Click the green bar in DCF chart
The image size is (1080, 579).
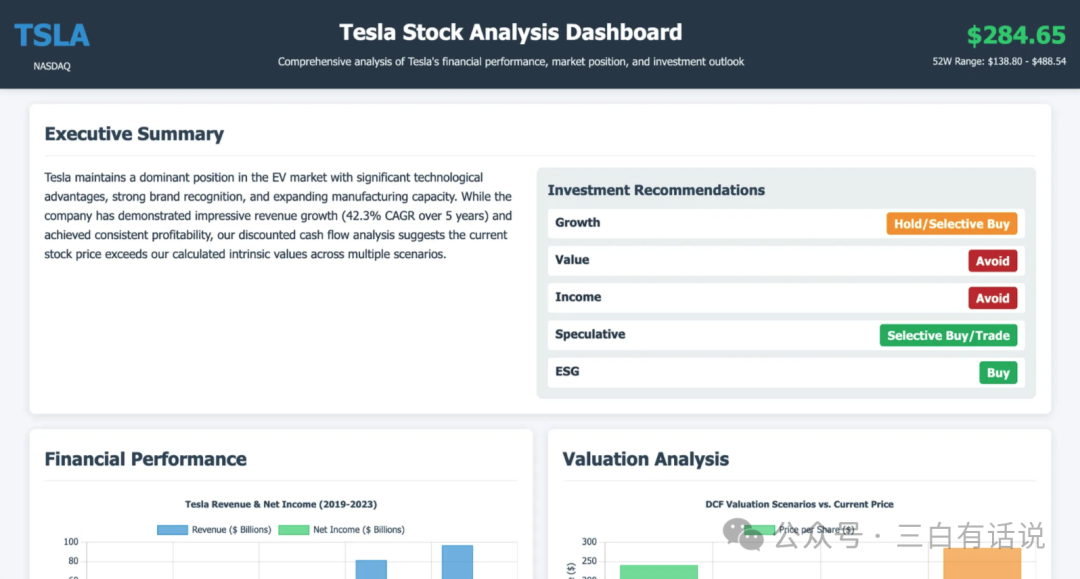[658, 571]
